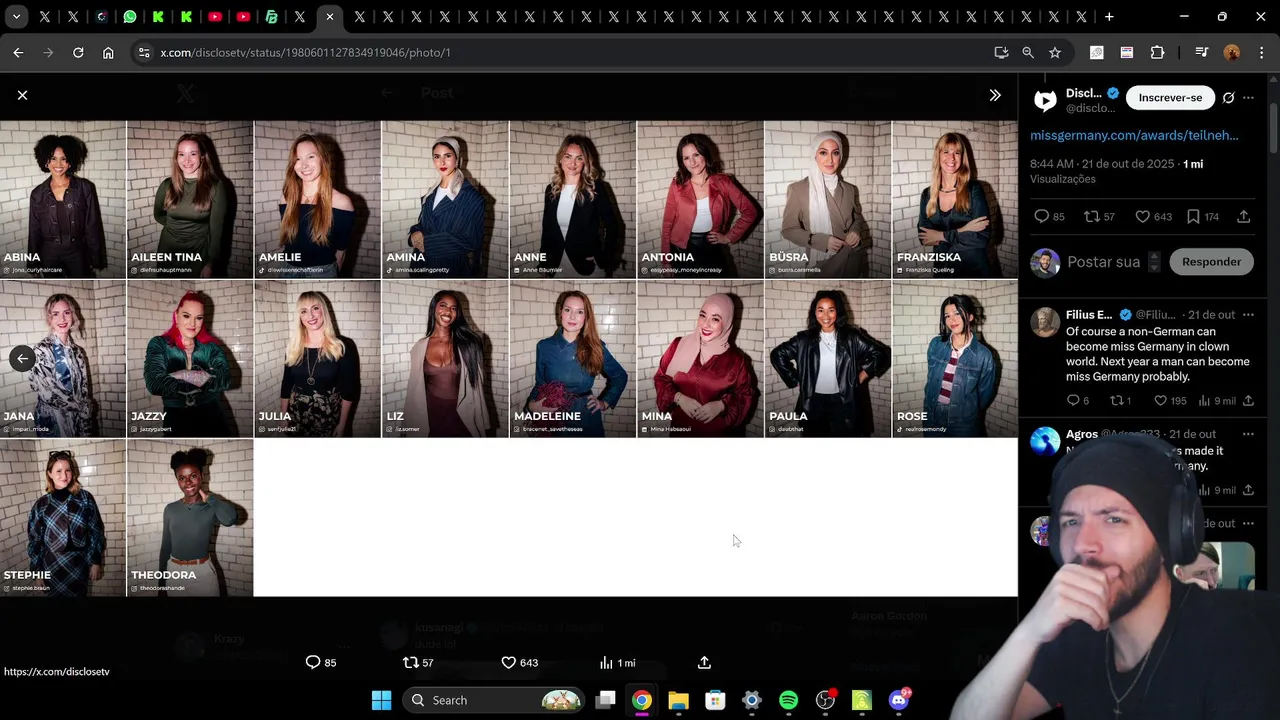The height and width of the screenshot is (720, 1280).
Task: Open the Disclose.tv profile avatar
Action: [x=1045, y=100]
